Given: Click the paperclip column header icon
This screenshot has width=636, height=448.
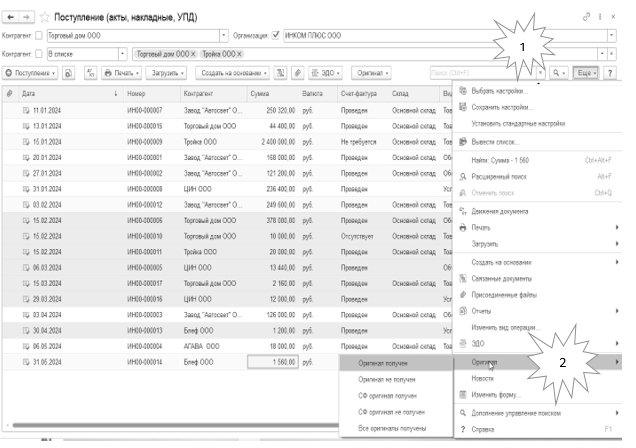Looking at the screenshot, I should pyautogui.click(x=9, y=94).
